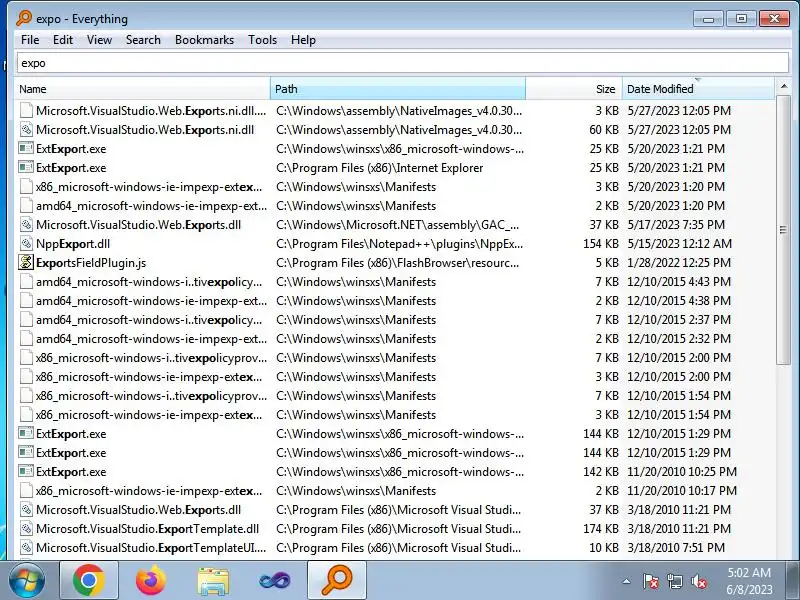Select file icon of Exports.ni.dll 3 KB row

pos(26,111)
